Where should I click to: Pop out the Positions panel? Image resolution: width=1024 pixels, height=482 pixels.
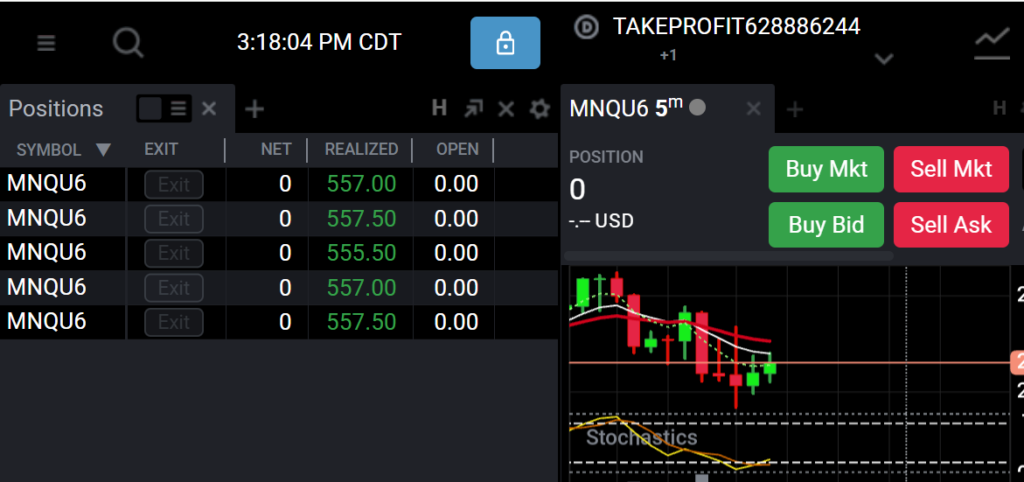click(473, 109)
